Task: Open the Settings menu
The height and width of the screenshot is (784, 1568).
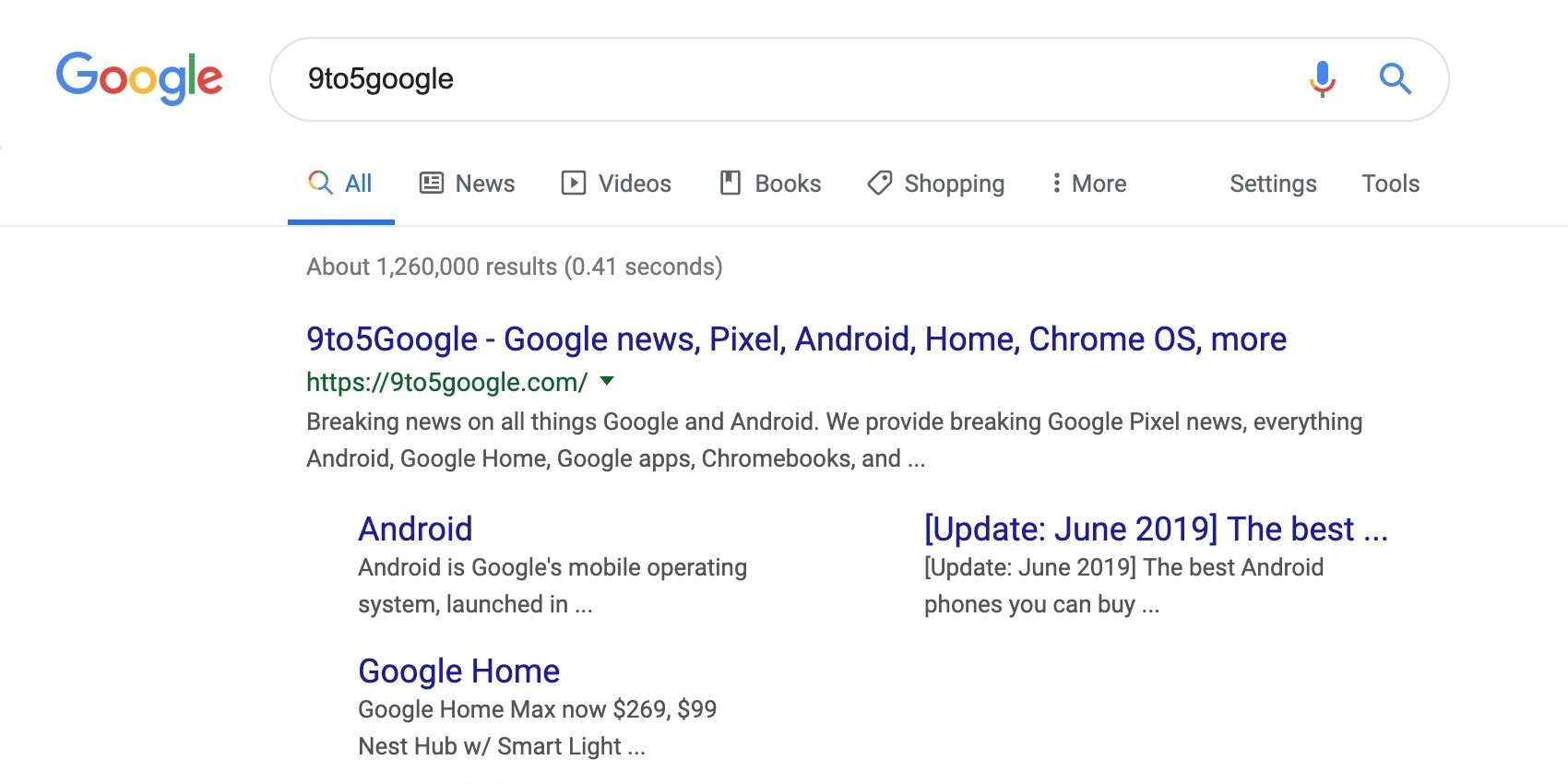Action: 1273,184
